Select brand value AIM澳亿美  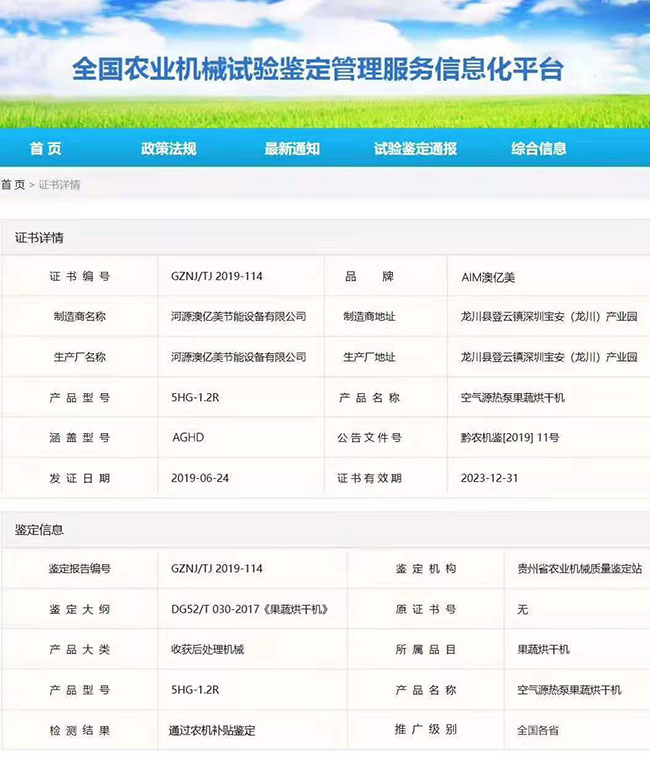[488, 277]
